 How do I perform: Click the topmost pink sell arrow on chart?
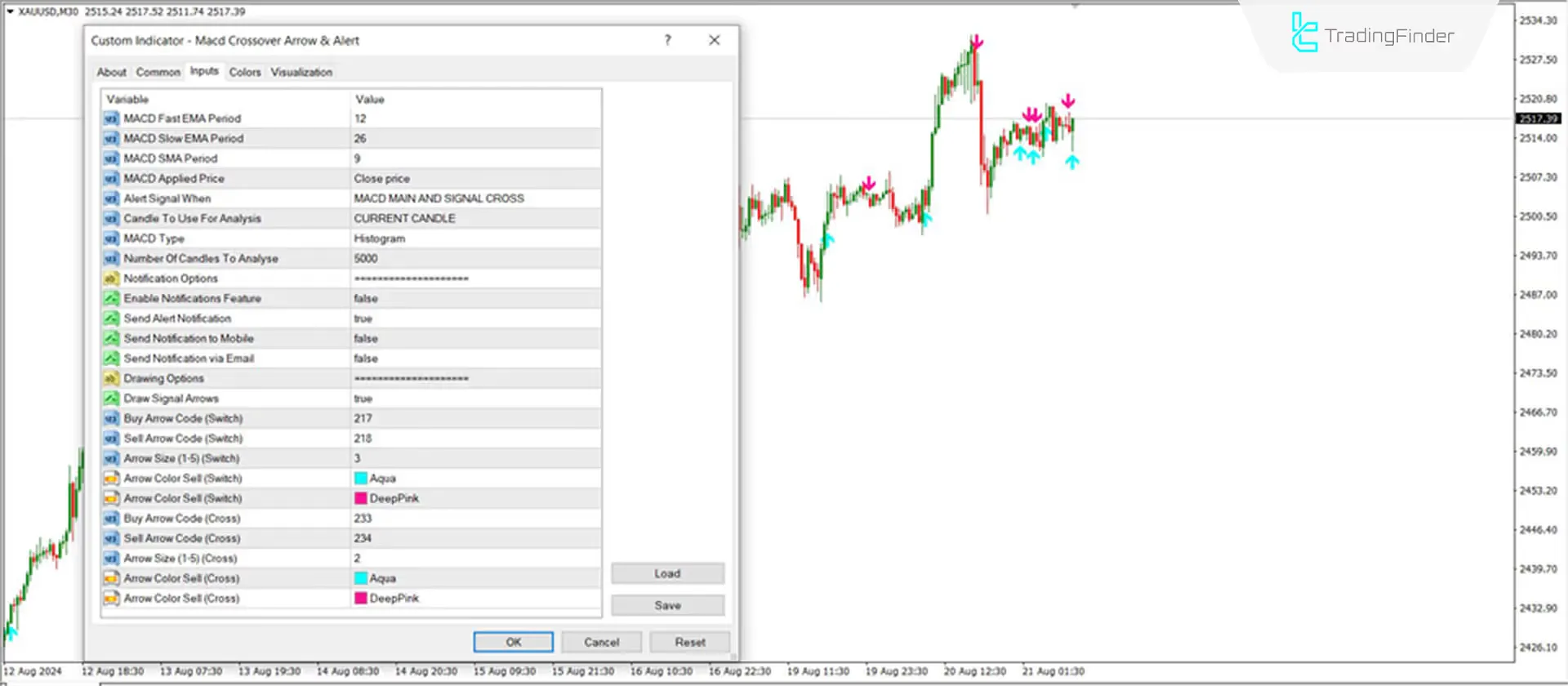(x=977, y=42)
